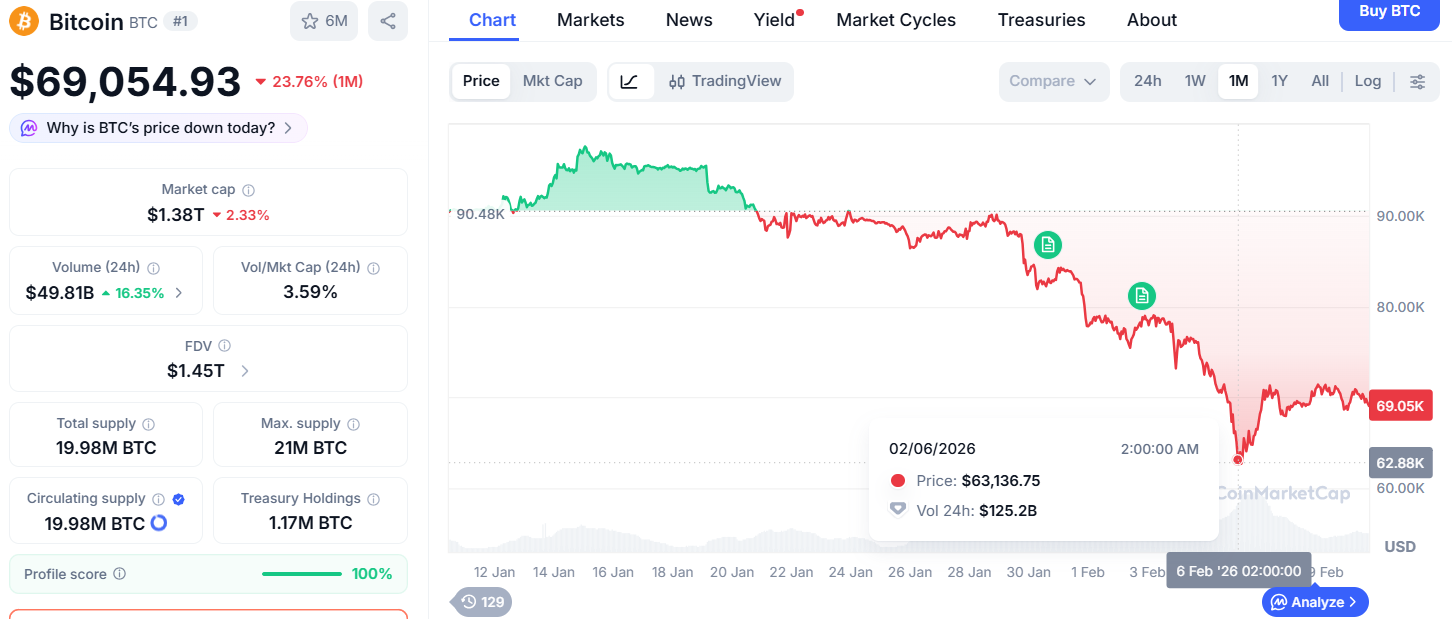Click the first green news document marker

(x=1047, y=244)
